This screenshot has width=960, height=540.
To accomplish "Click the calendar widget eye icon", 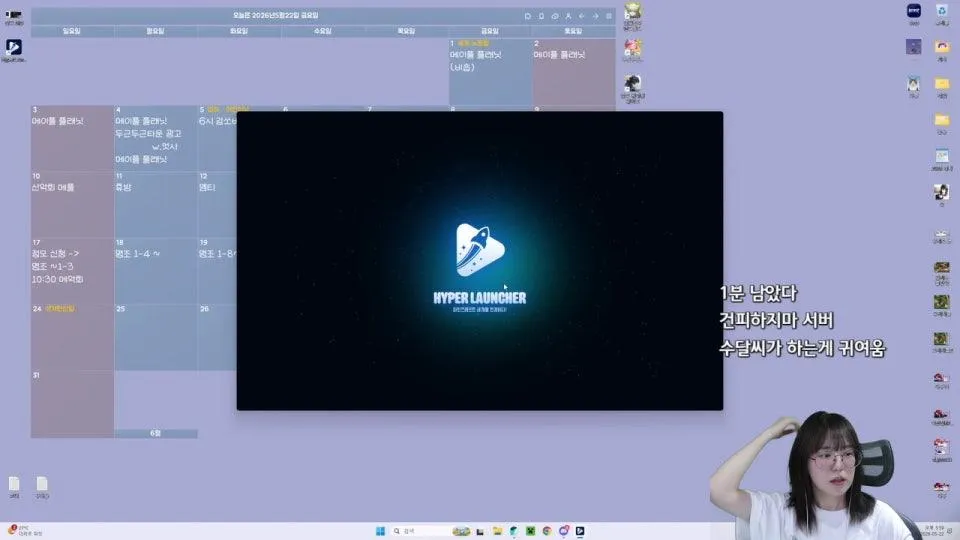I will click(555, 16).
